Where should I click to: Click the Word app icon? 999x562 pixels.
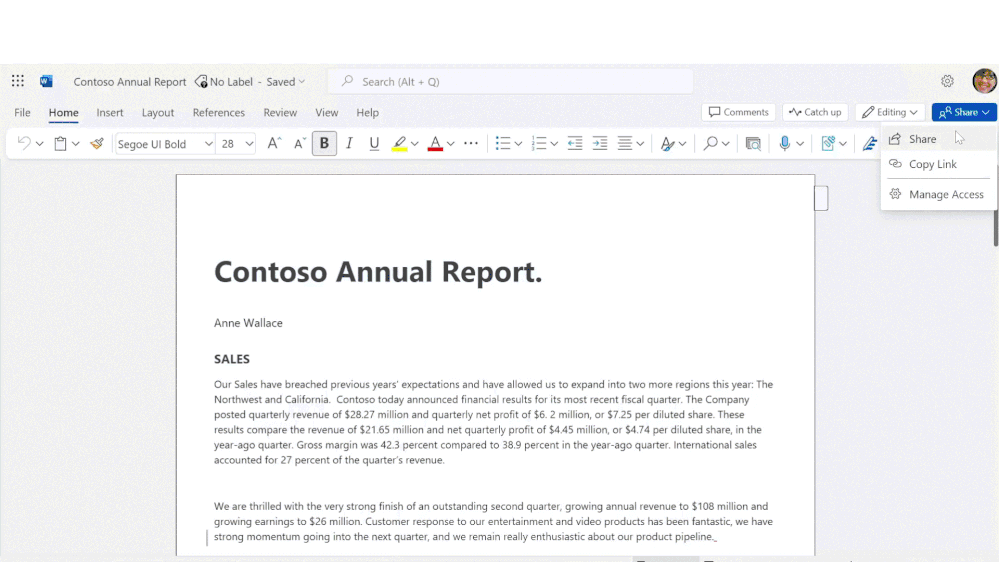46,81
